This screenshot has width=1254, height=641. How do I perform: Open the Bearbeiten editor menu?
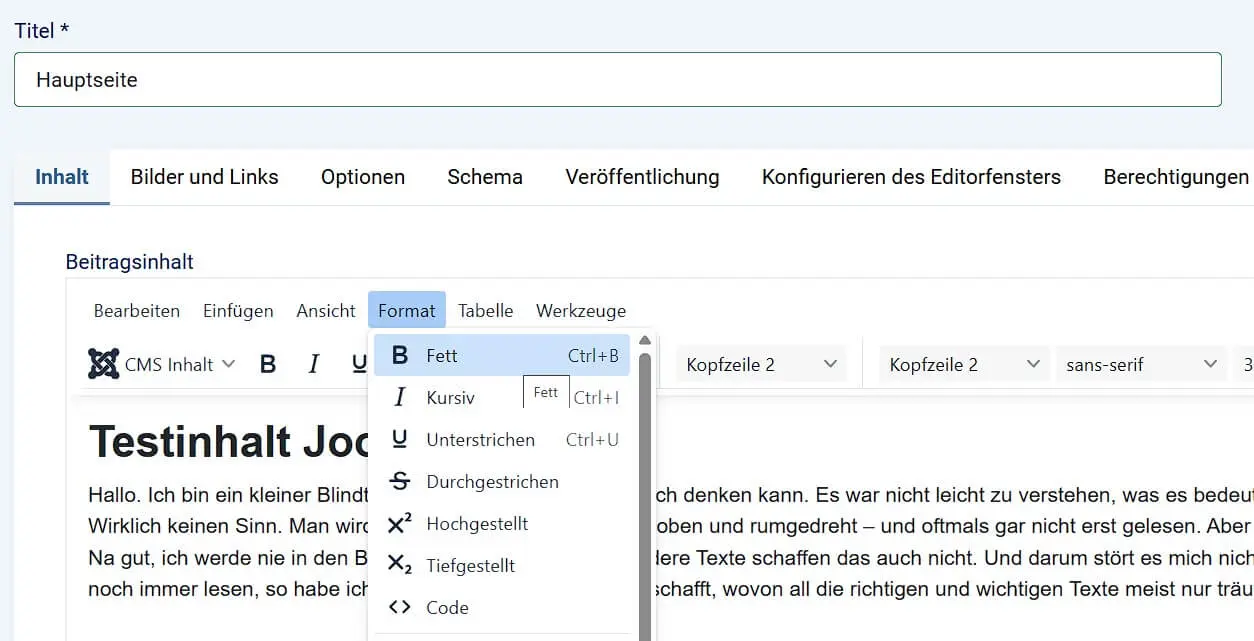click(136, 310)
